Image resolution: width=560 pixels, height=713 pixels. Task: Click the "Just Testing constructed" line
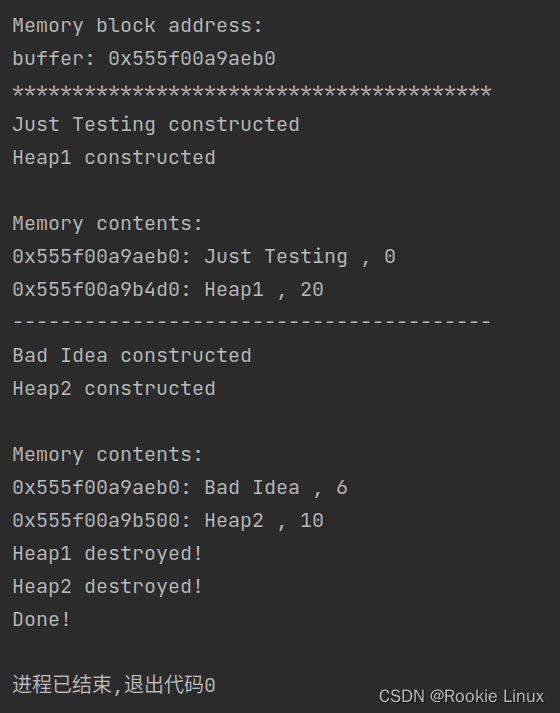(x=156, y=125)
